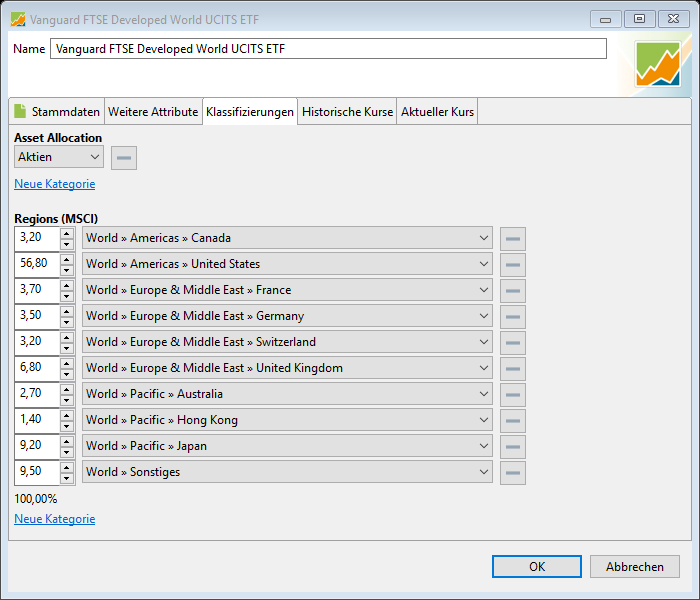Remove the Hong Kong region row

pyautogui.click(x=512, y=421)
